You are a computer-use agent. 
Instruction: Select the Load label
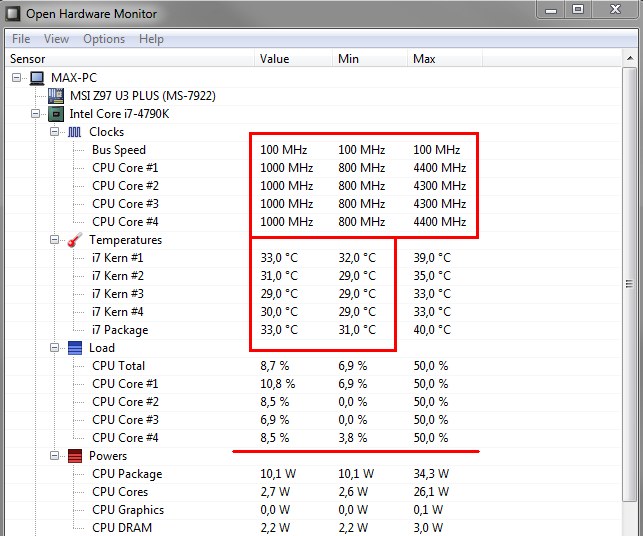(x=102, y=348)
